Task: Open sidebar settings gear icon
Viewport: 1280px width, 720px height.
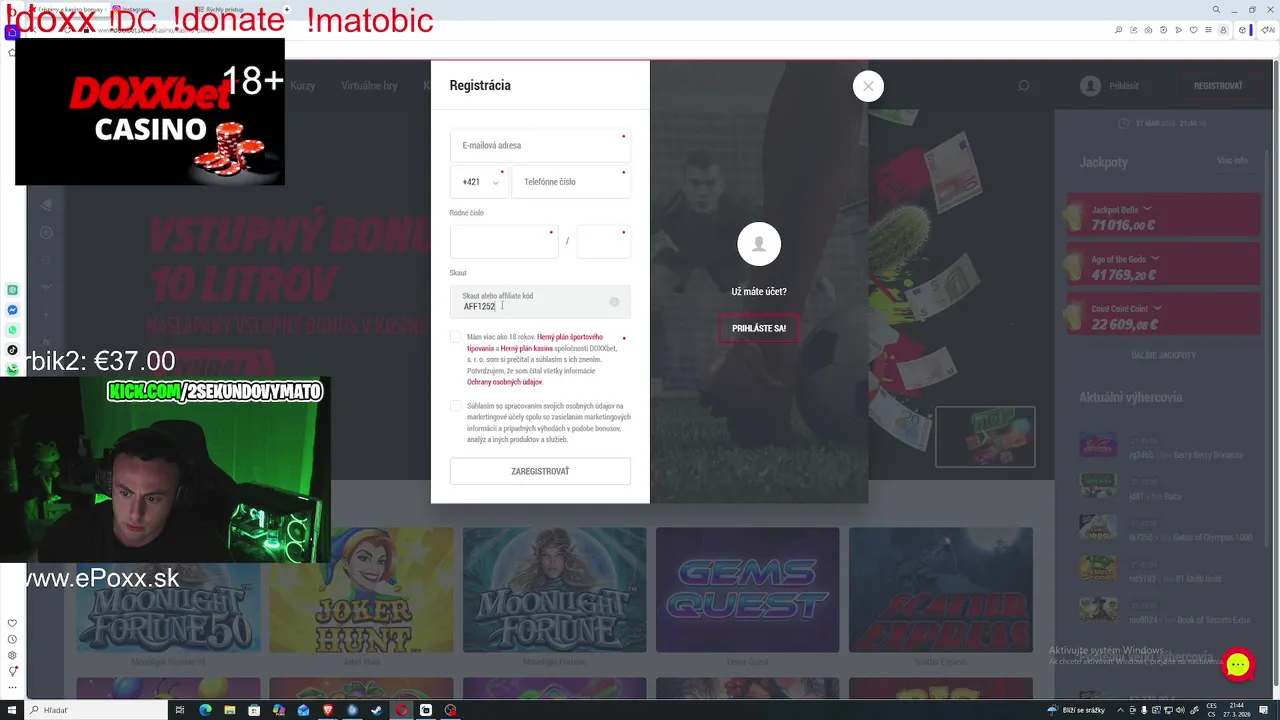Action: [12, 655]
